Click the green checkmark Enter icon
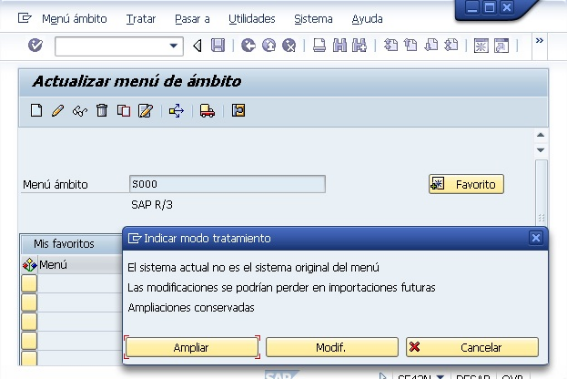The width and height of the screenshot is (567, 379). [35, 46]
